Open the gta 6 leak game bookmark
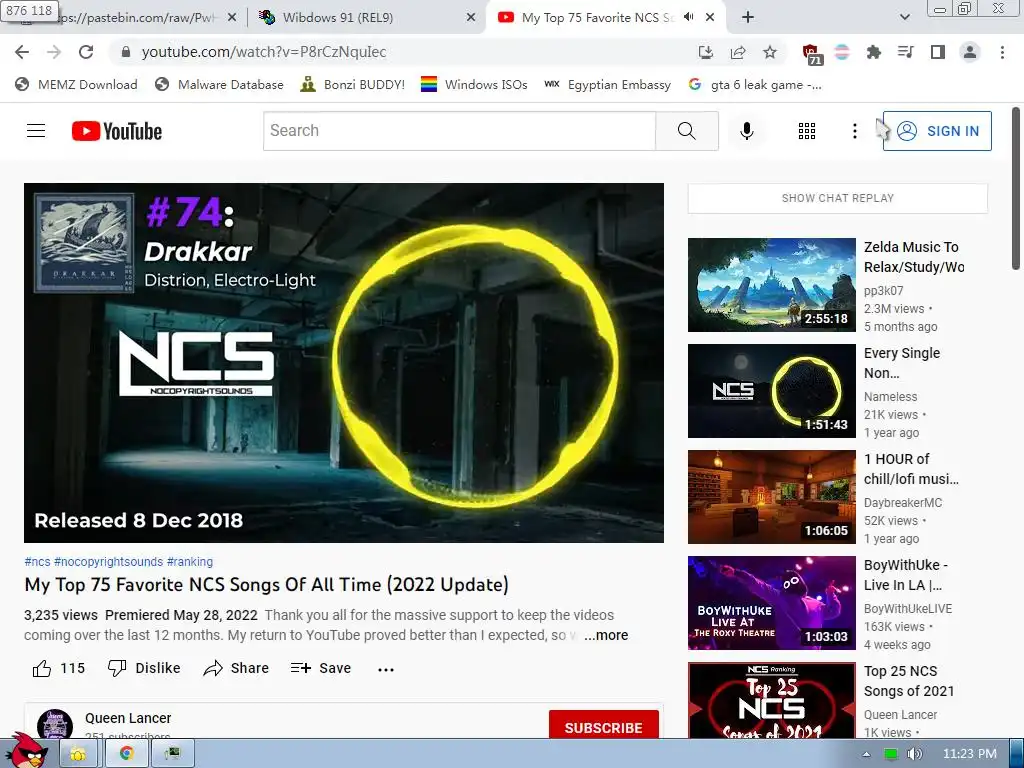The height and width of the screenshot is (768, 1024). (755, 84)
